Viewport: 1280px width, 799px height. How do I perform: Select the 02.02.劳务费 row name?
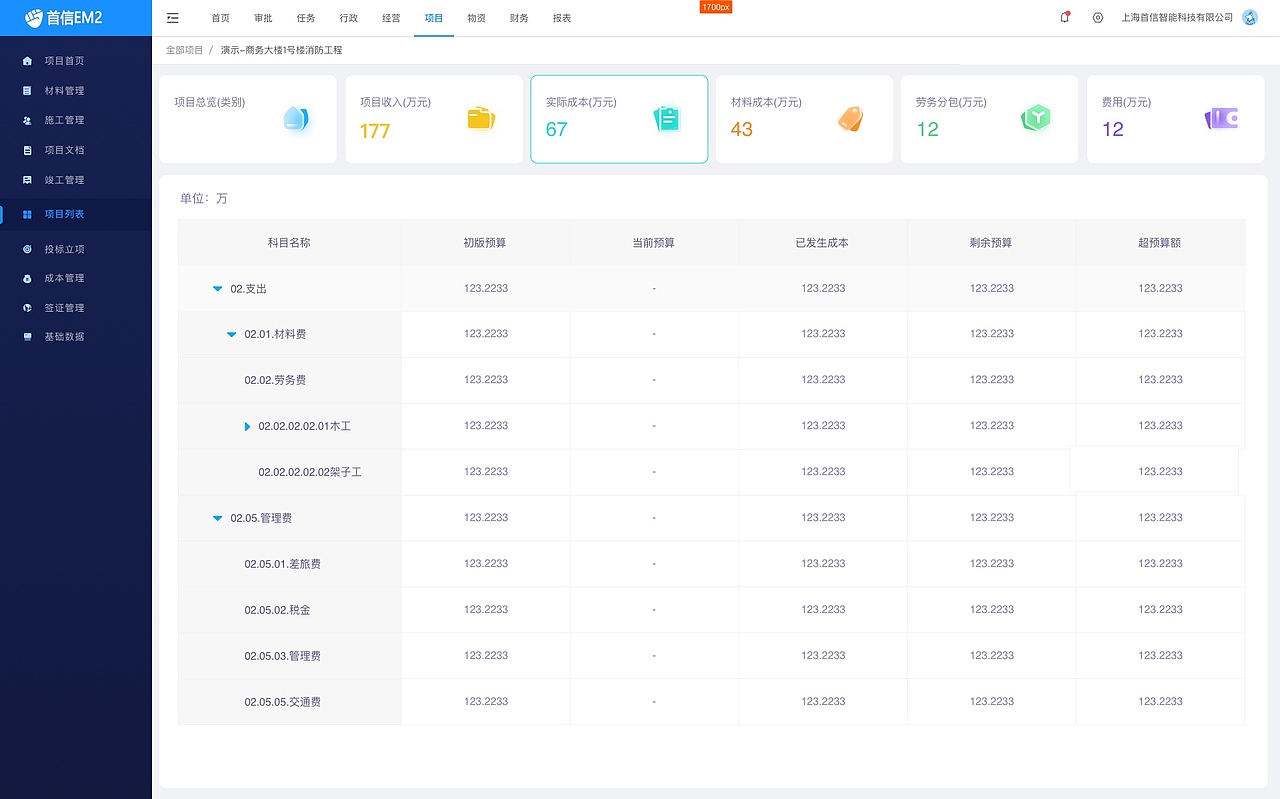tap(275, 381)
